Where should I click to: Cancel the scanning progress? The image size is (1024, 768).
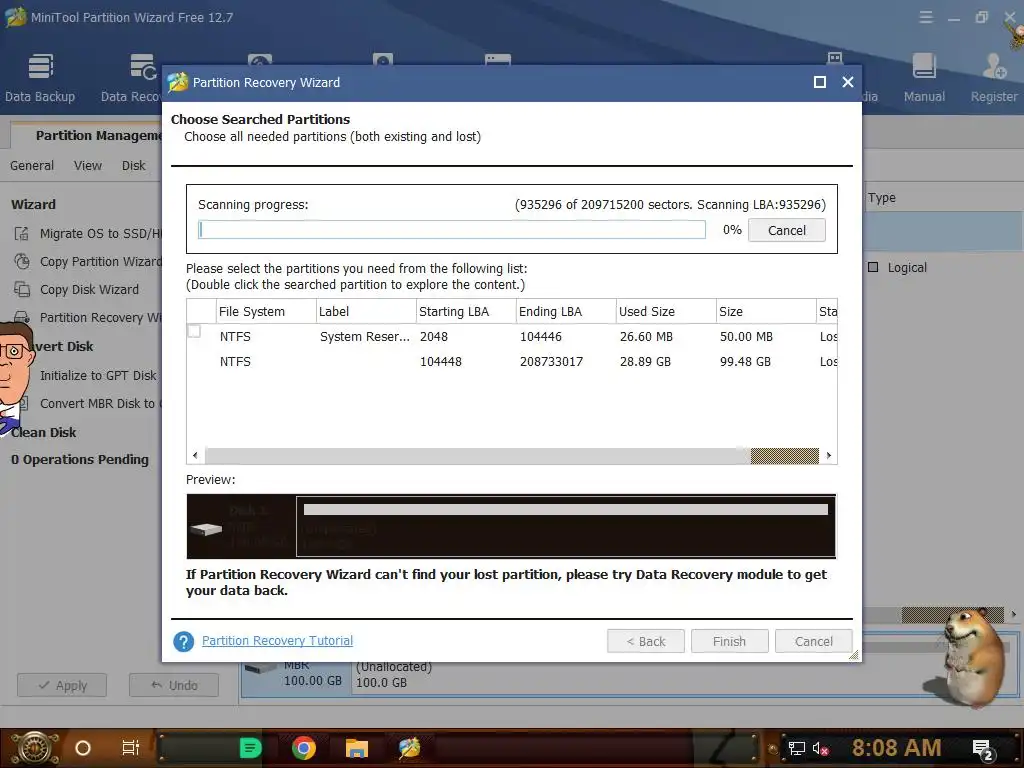786,230
